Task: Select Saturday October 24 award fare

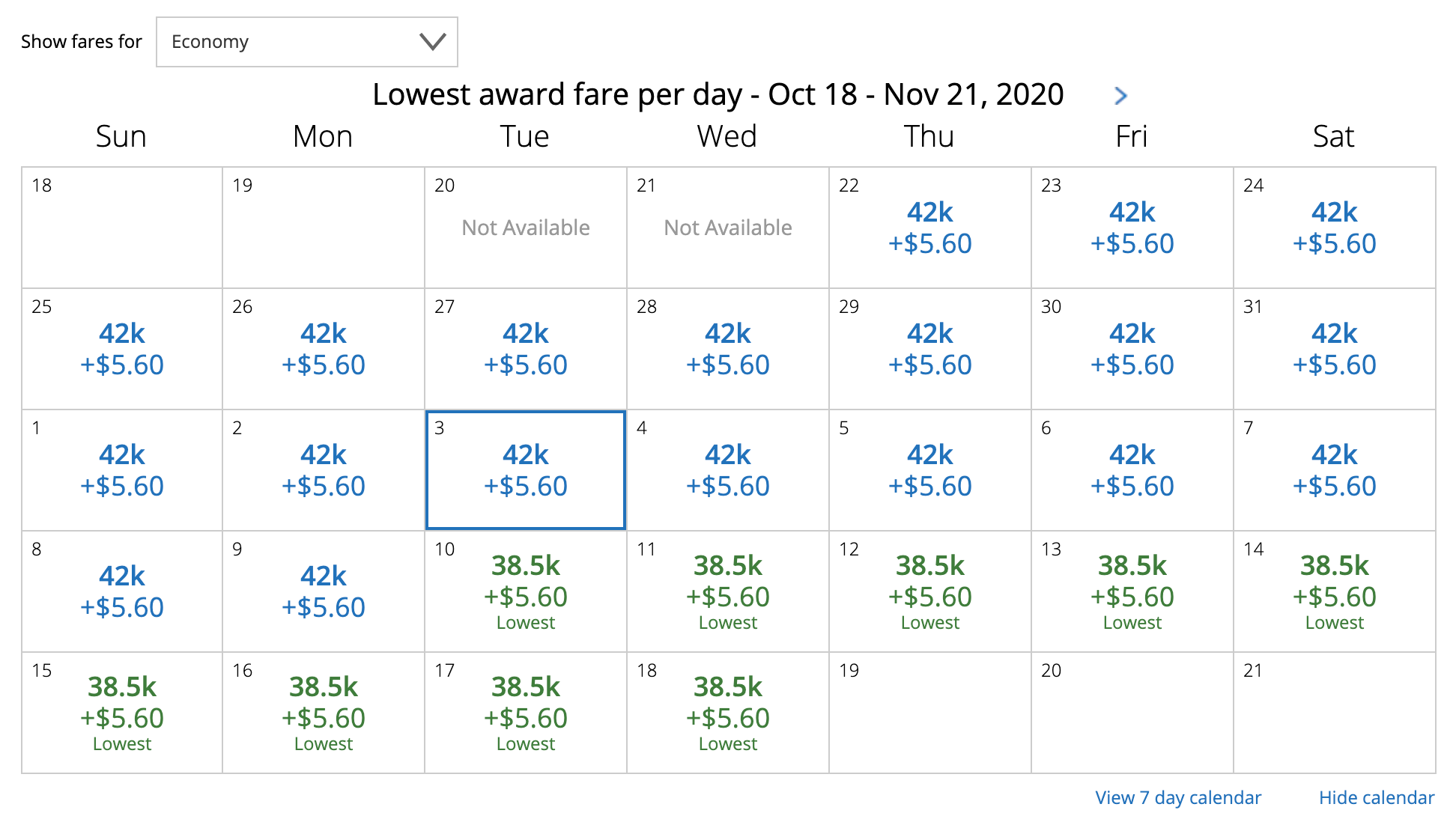Action: point(1334,228)
